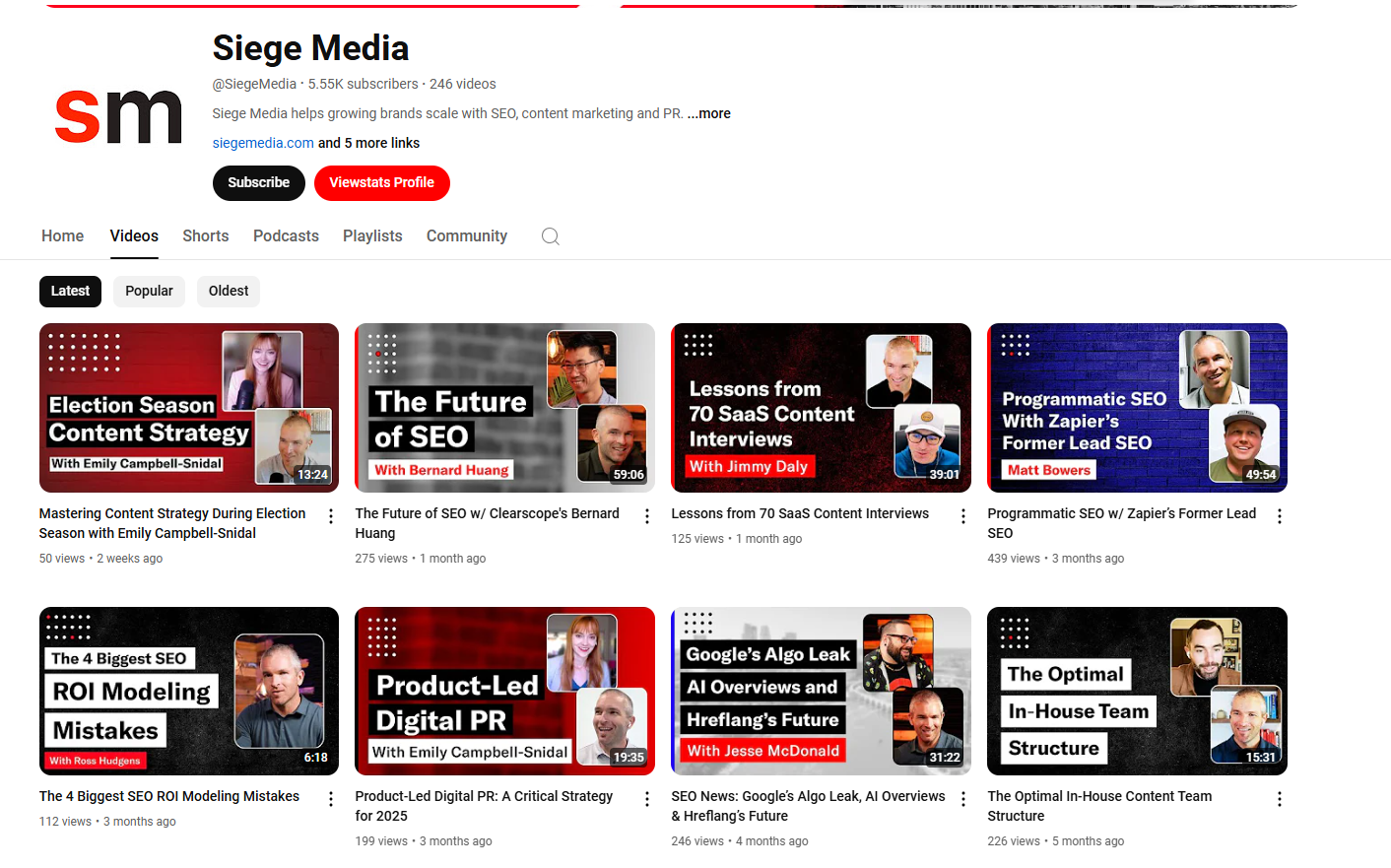This screenshot has height=868, width=1391.
Task: Switch to the Community tab
Action: pos(467,236)
